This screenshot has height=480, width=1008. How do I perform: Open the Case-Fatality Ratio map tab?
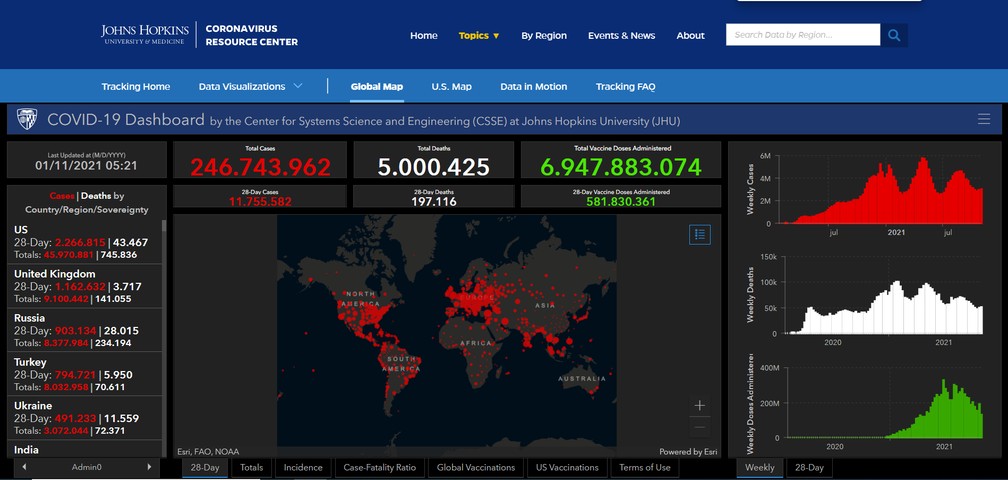[x=379, y=467]
